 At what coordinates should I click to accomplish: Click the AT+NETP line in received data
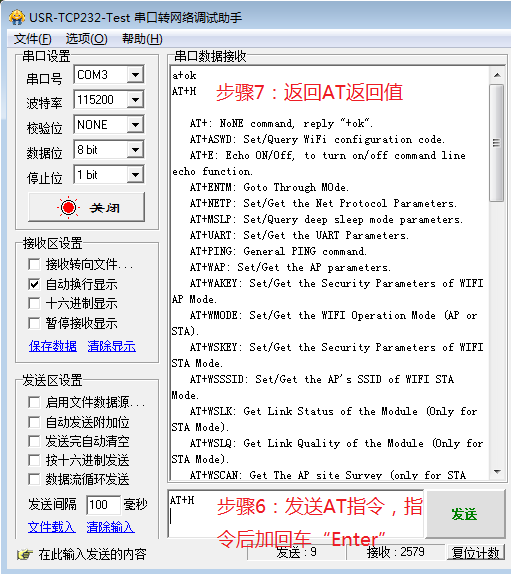(x=323, y=203)
